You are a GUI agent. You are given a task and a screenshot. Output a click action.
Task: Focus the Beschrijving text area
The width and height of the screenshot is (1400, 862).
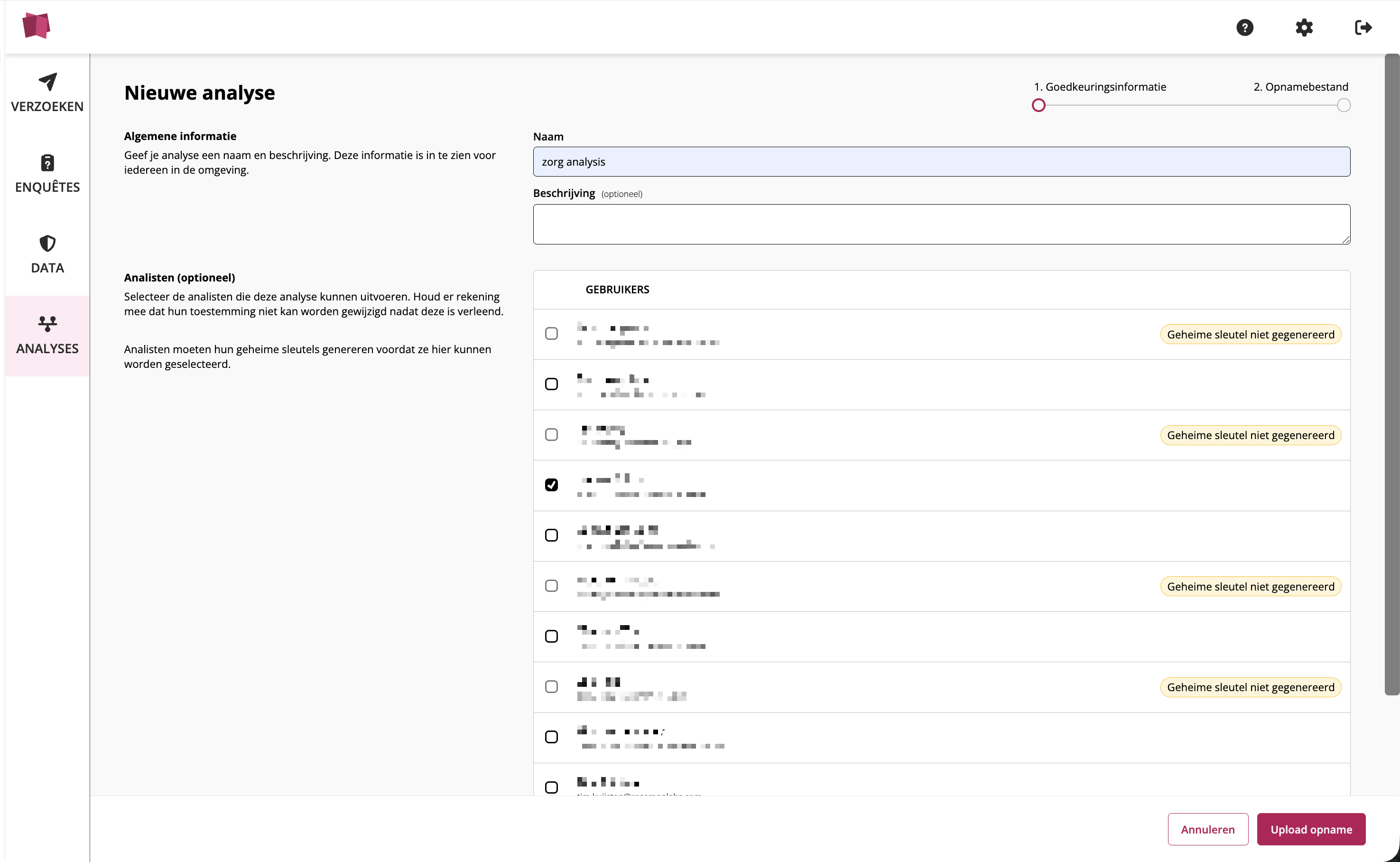pyautogui.click(x=941, y=224)
